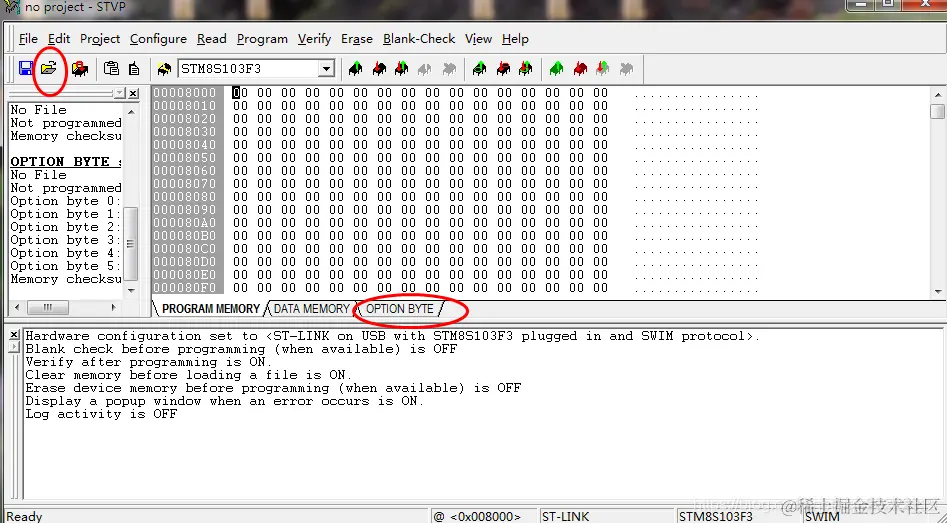Click 'Hardware configuration set to' log line
Image resolution: width=947 pixels, height=523 pixels.
click(x=393, y=336)
